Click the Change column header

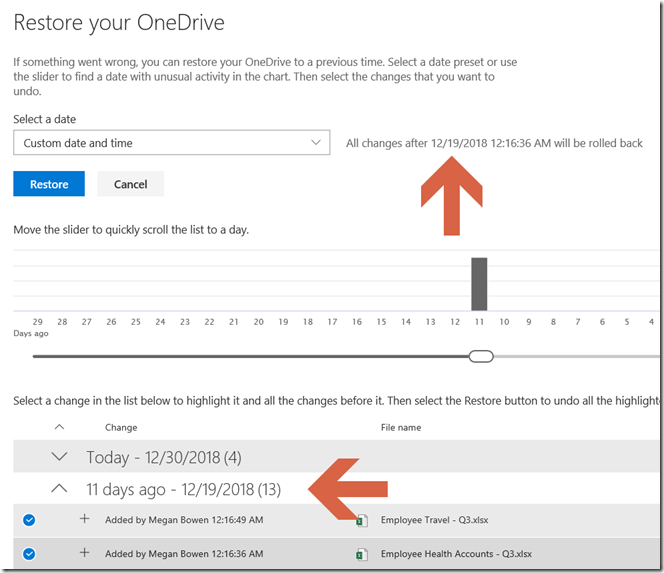(x=121, y=427)
